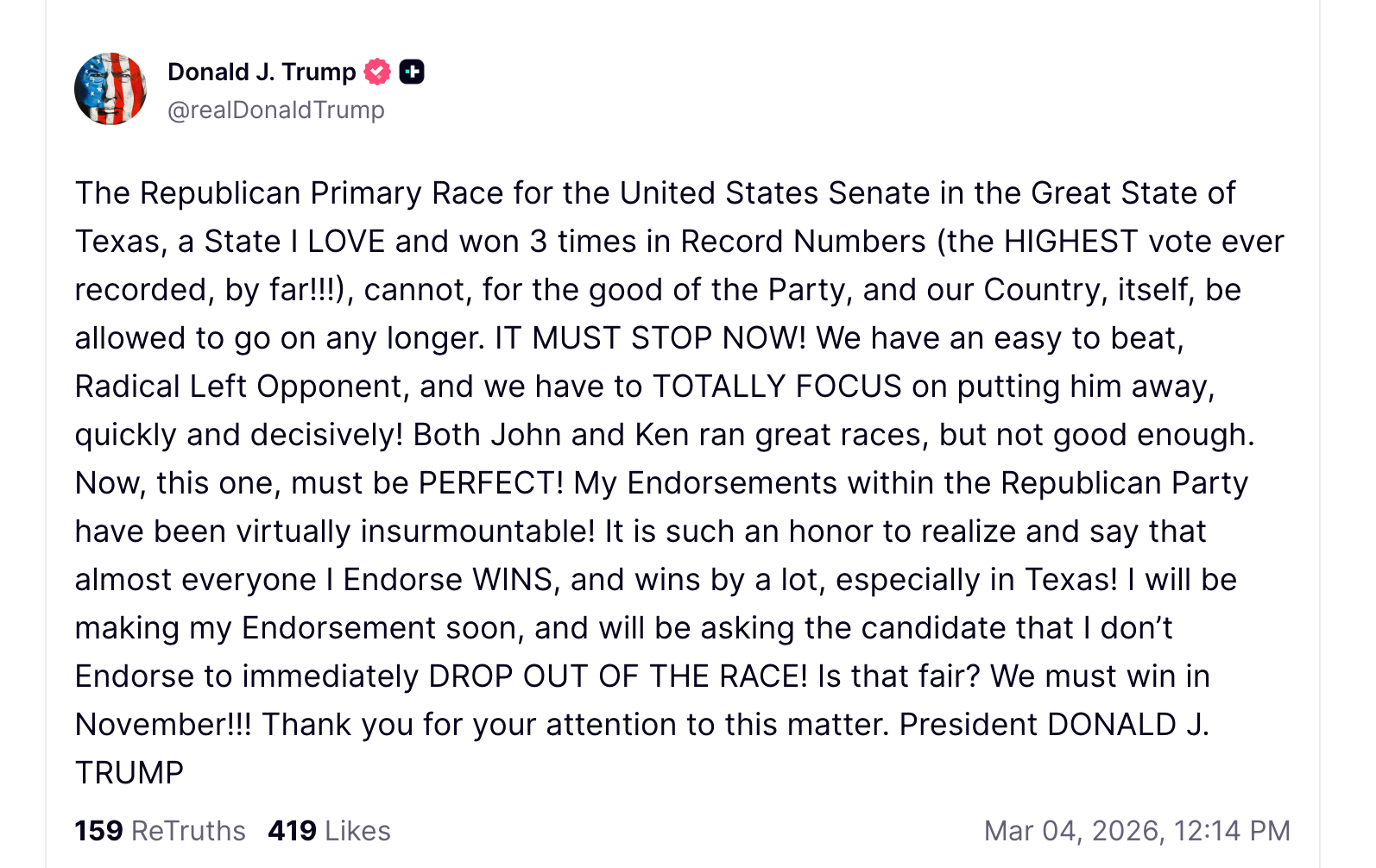Click the @realDonaldTrump handle
The width and height of the screenshot is (1376, 868).
point(276,110)
